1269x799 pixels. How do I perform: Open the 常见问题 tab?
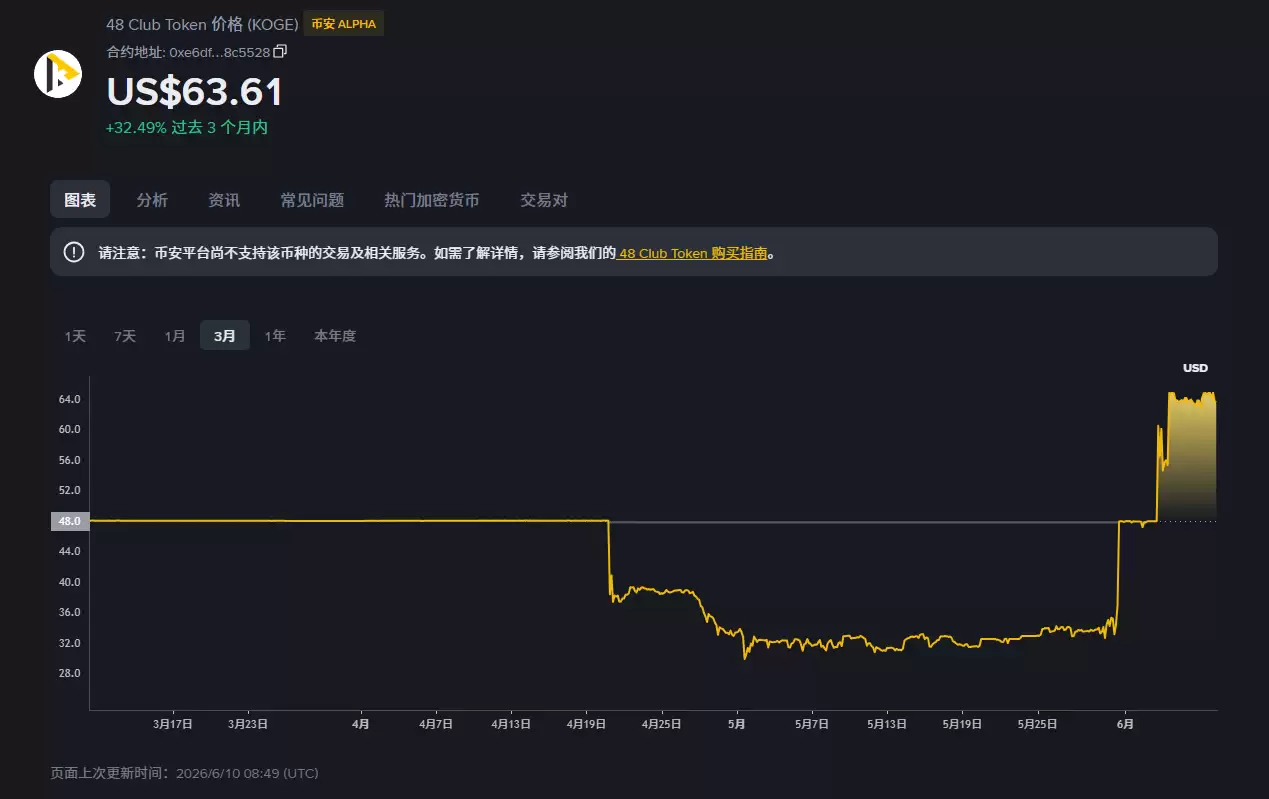point(312,200)
